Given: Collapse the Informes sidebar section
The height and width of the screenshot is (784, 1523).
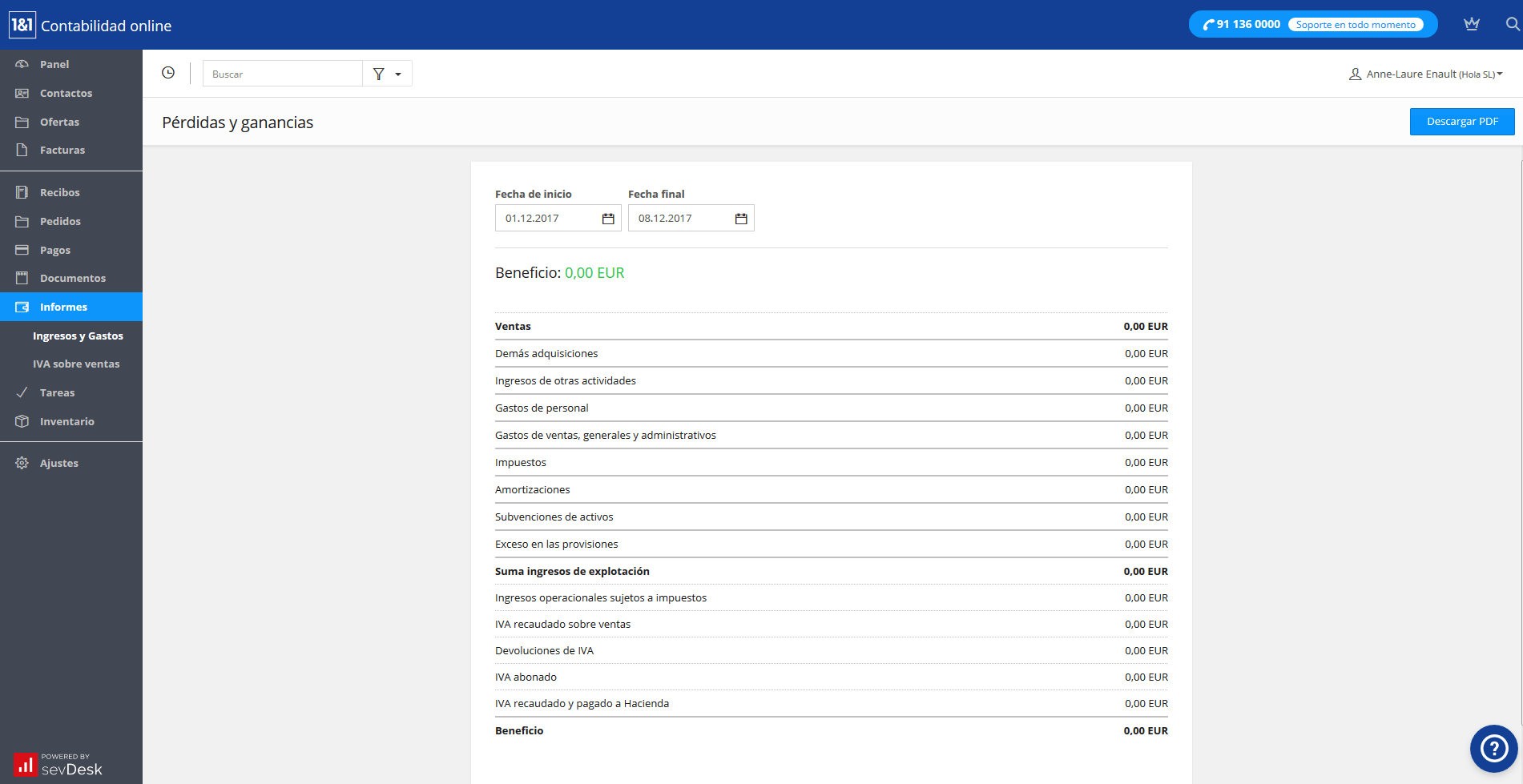Looking at the screenshot, I should 63,307.
